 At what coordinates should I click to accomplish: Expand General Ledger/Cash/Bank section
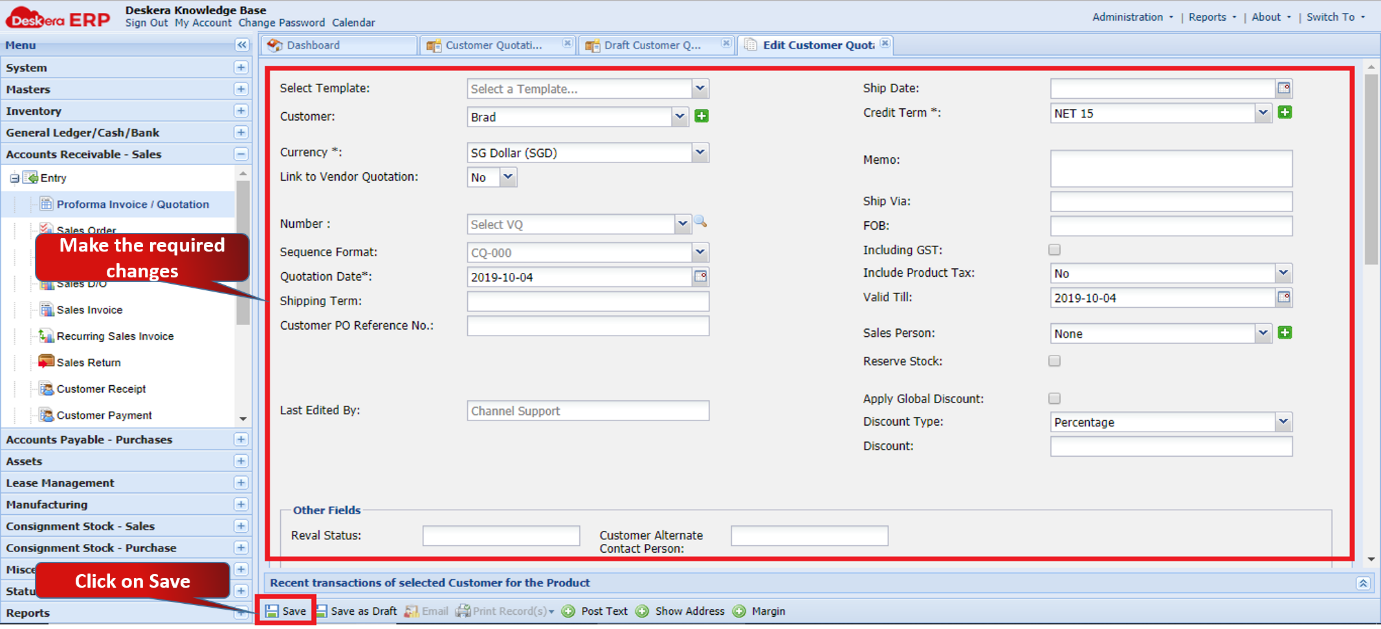pyautogui.click(x=241, y=132)
